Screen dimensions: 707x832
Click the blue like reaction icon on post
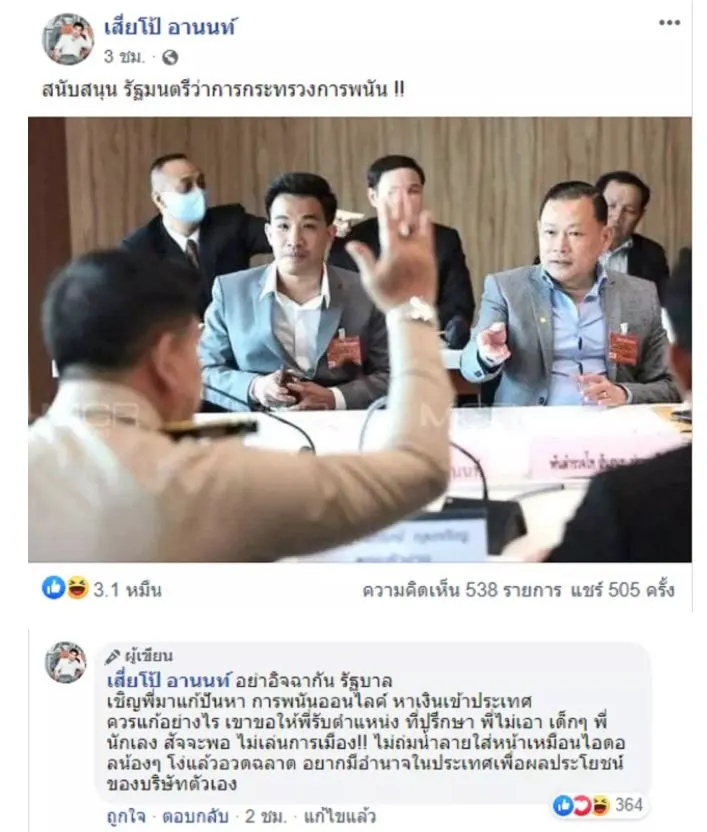54,588
